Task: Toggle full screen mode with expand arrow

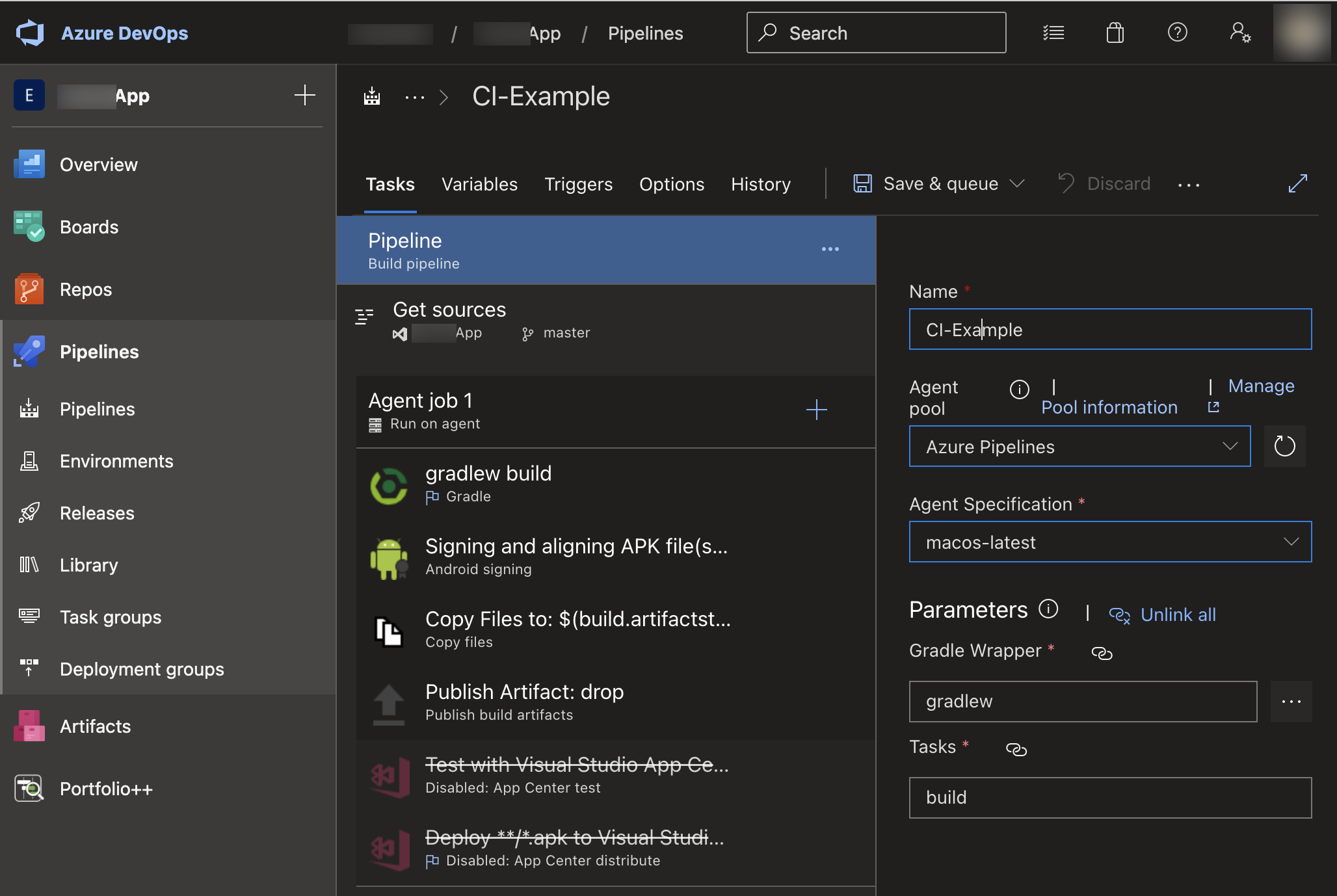Action: (x=1297, y=184)
